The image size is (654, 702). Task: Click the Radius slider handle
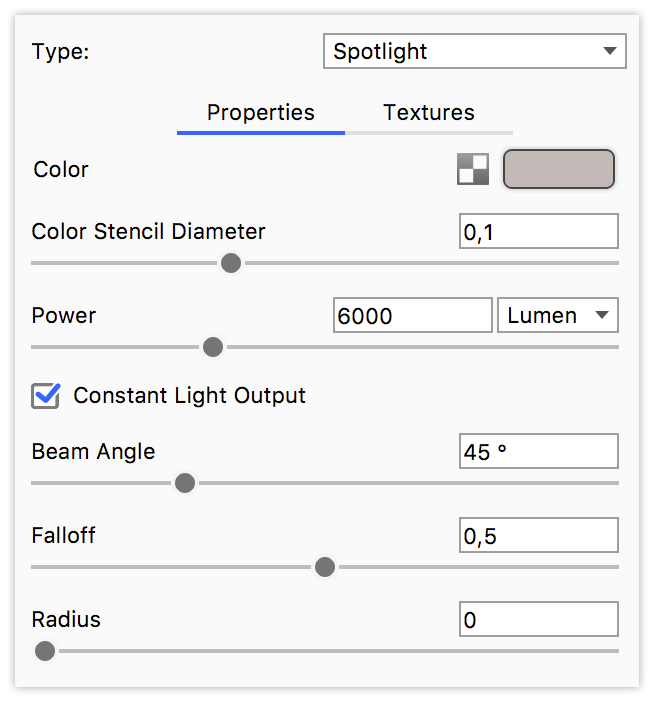(45, 651)
